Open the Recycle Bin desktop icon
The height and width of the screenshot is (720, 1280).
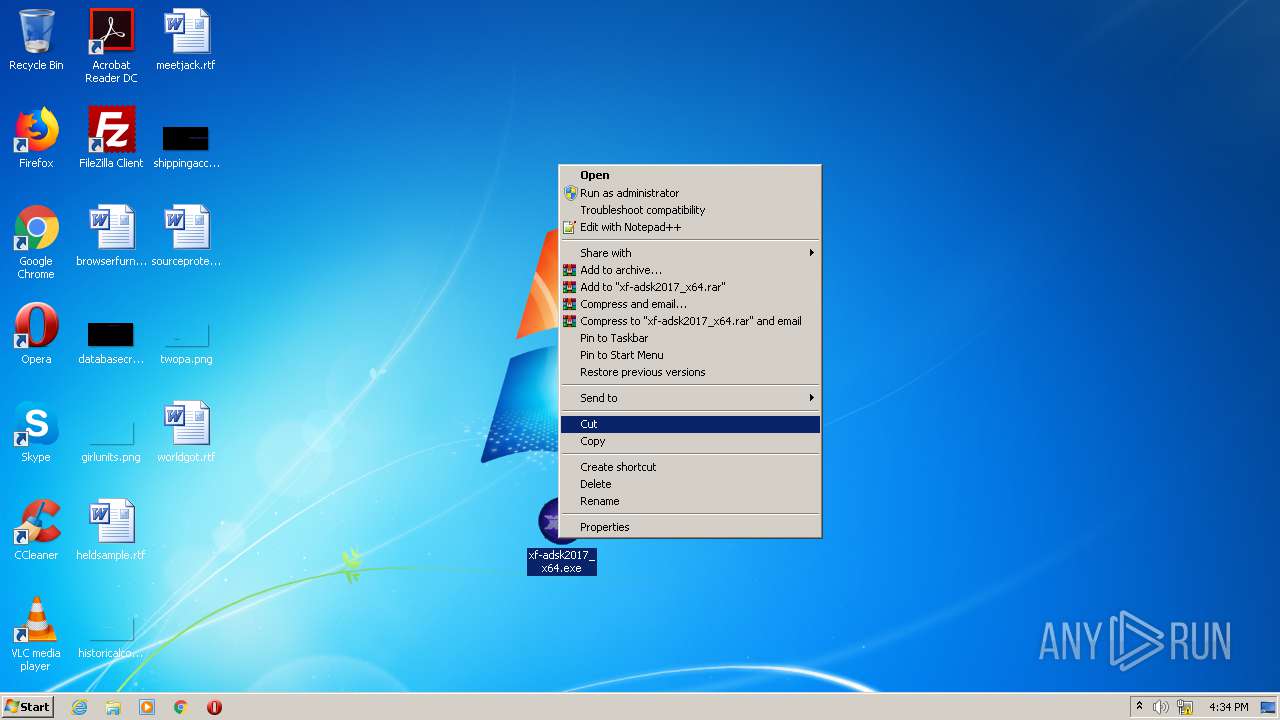(x=36, y=40)
